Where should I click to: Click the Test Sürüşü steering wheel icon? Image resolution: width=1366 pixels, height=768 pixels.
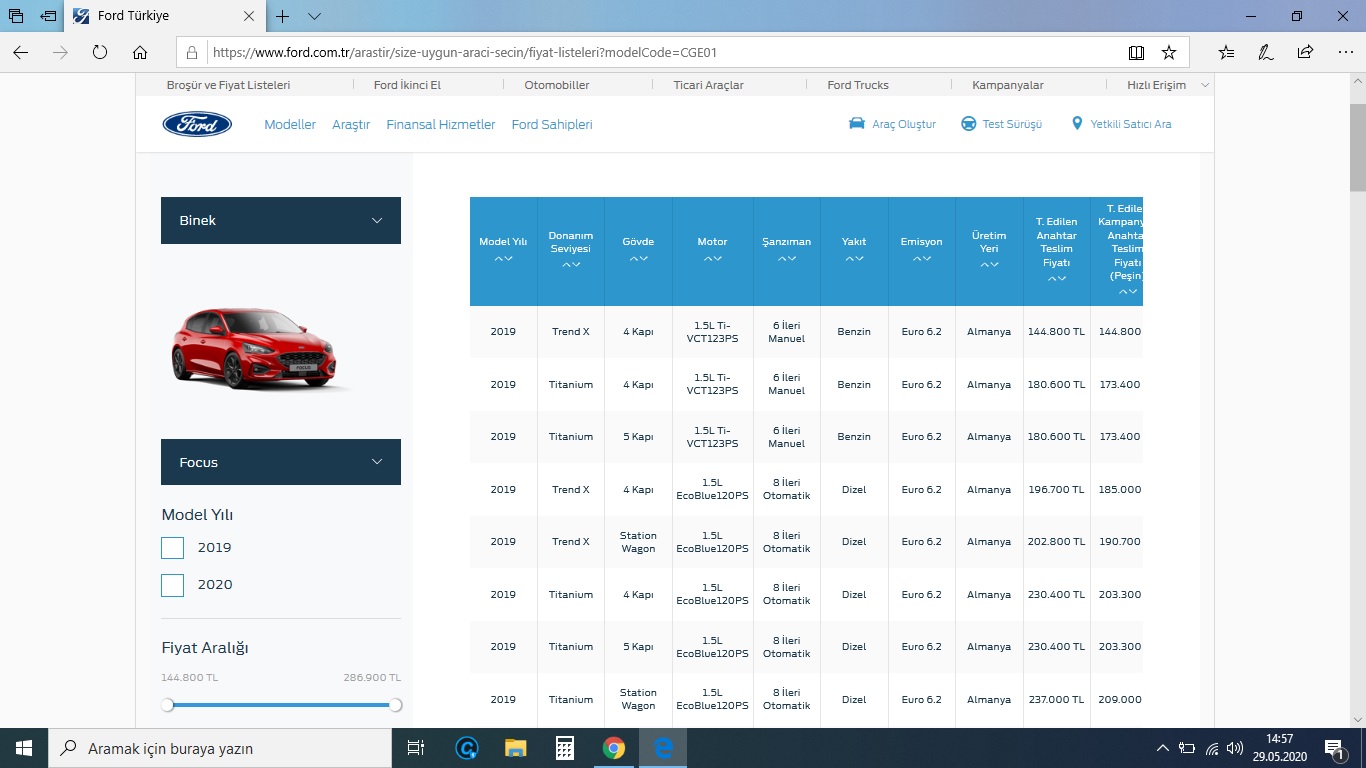(969, 124)
